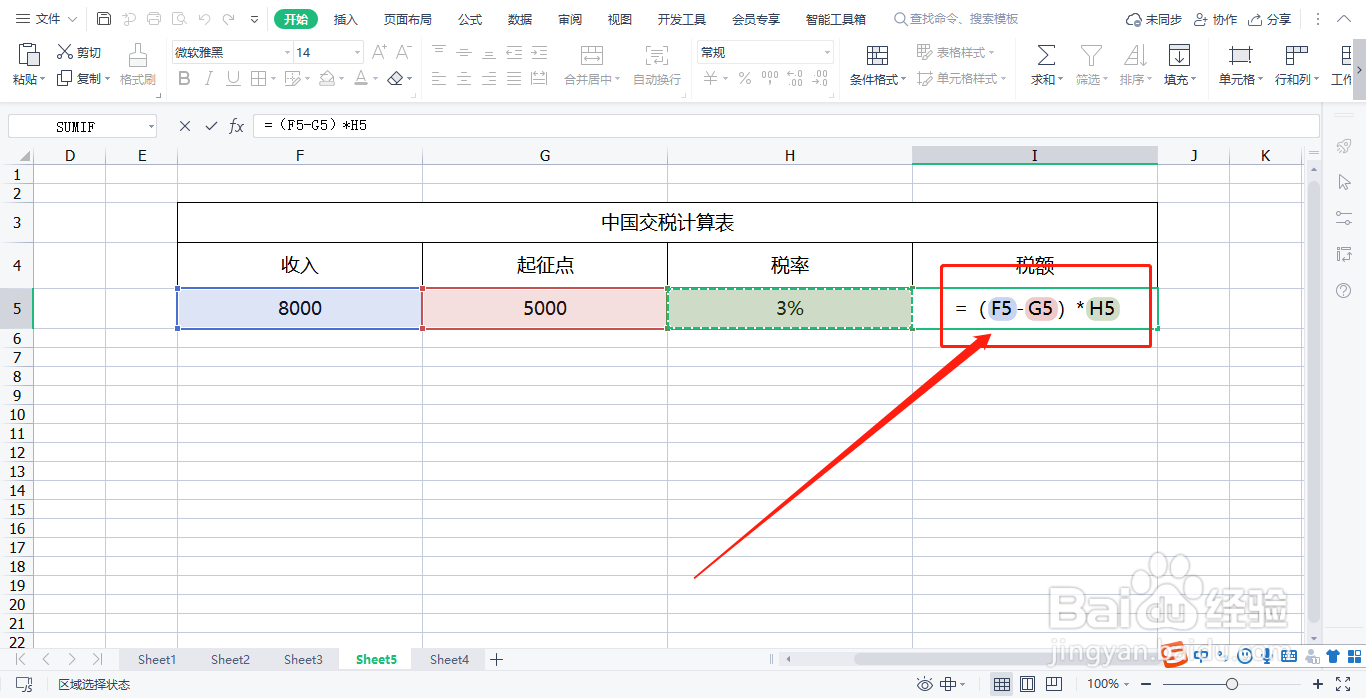Toggle bold formatting

[x=184, y=78]
